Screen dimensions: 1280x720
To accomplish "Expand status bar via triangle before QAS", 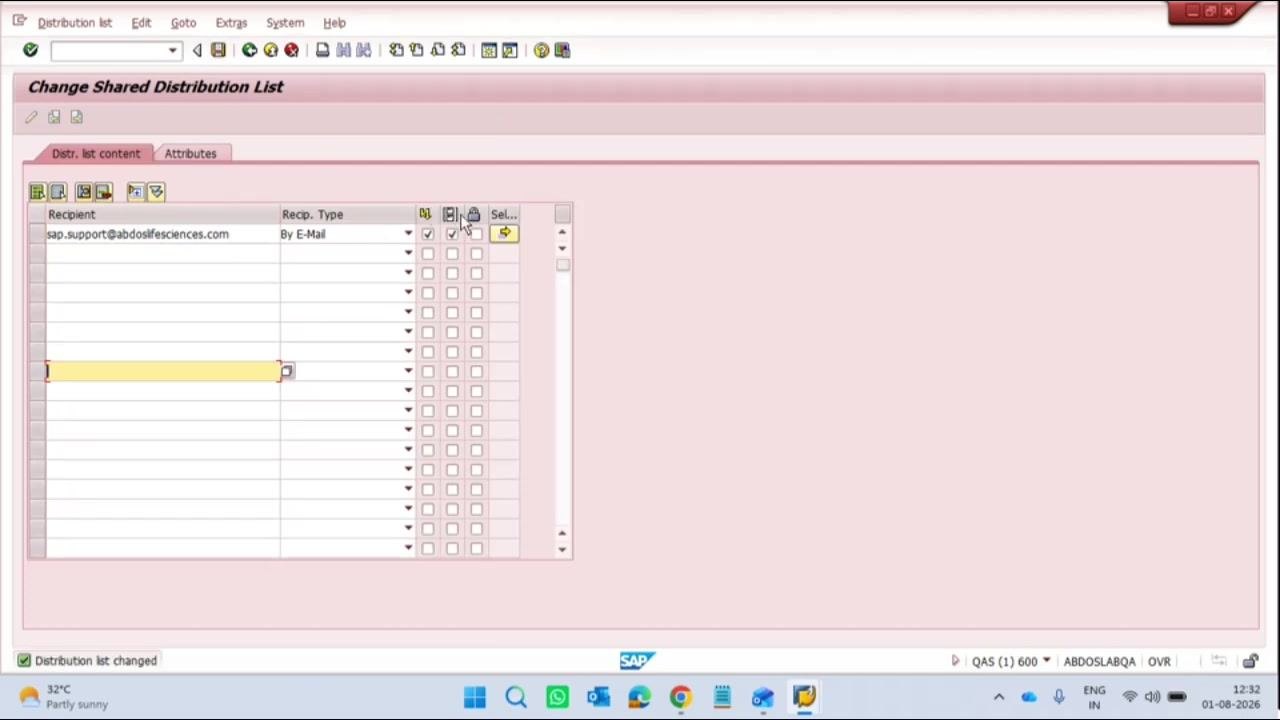I will (955, 661).
